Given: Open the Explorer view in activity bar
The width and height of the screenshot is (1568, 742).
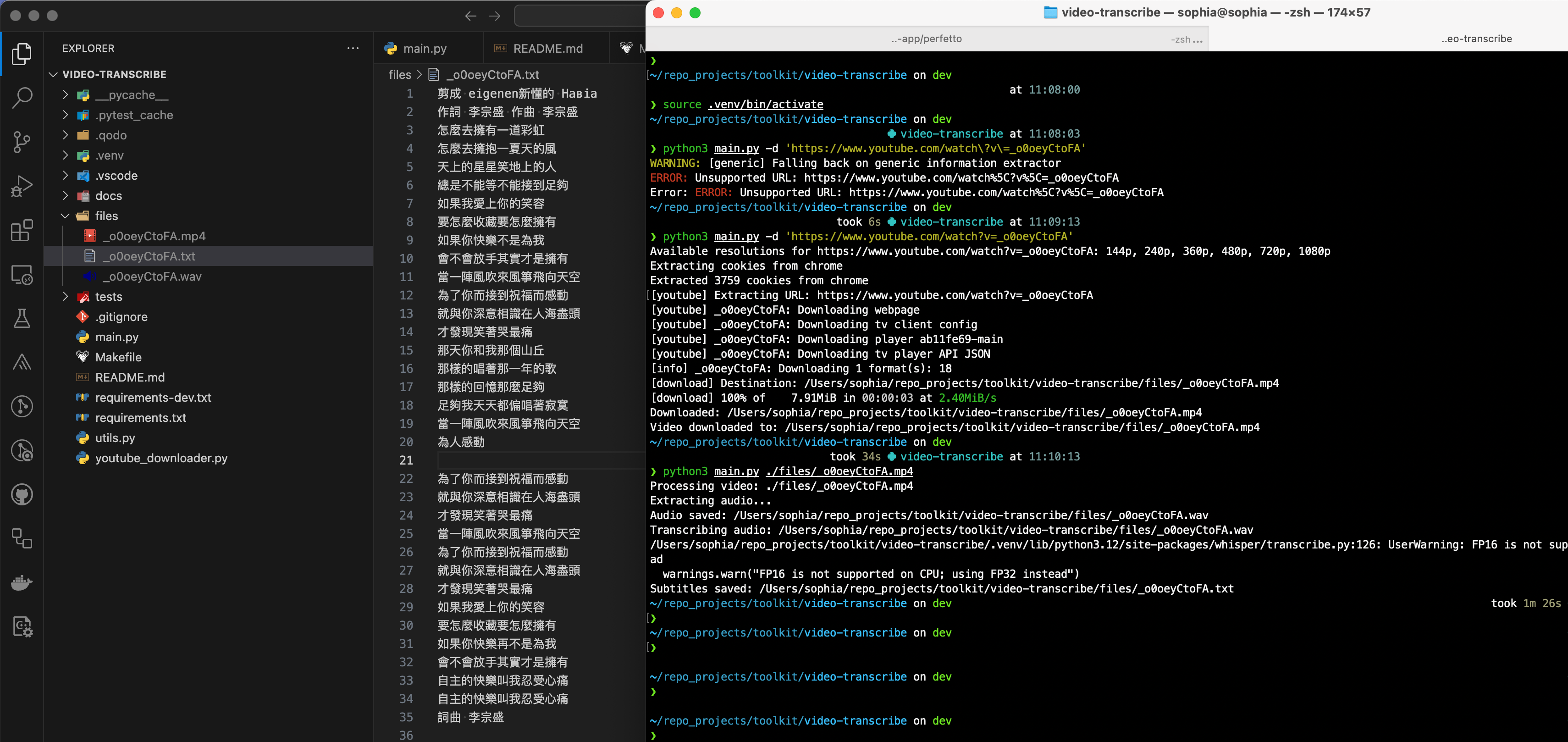Looking at the screenshot, I should point(22,54).
